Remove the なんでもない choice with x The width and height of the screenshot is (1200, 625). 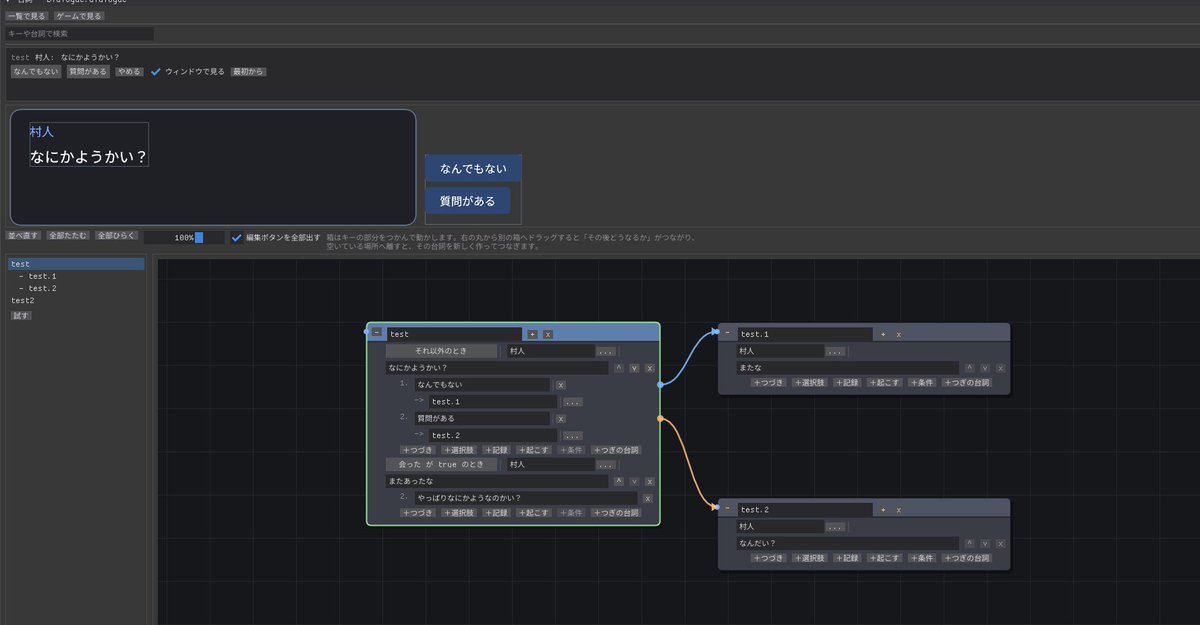click(x=560, y=384)
